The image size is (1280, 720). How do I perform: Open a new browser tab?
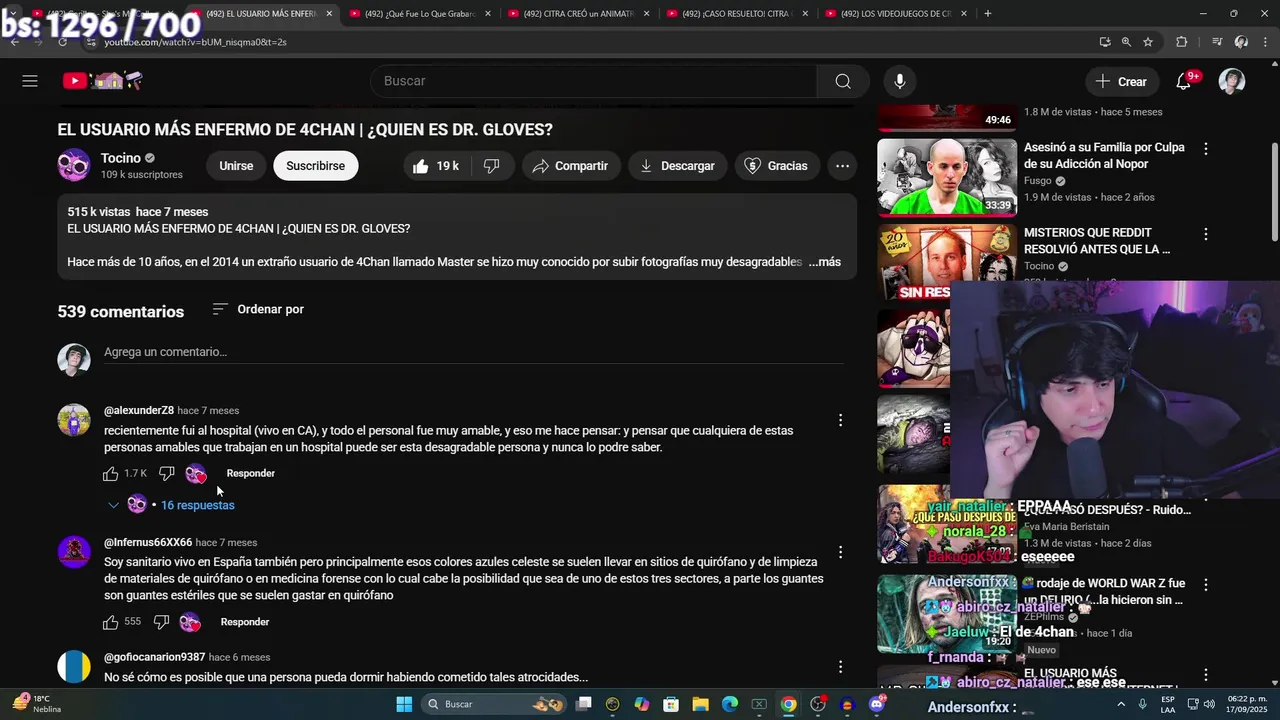coord(987,14)
